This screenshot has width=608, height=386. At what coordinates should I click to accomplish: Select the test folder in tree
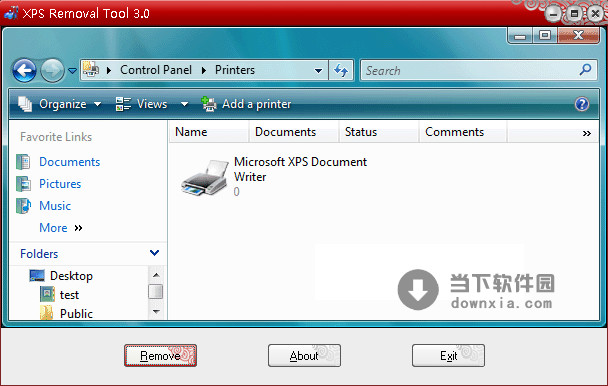click(x=69, y=295)
